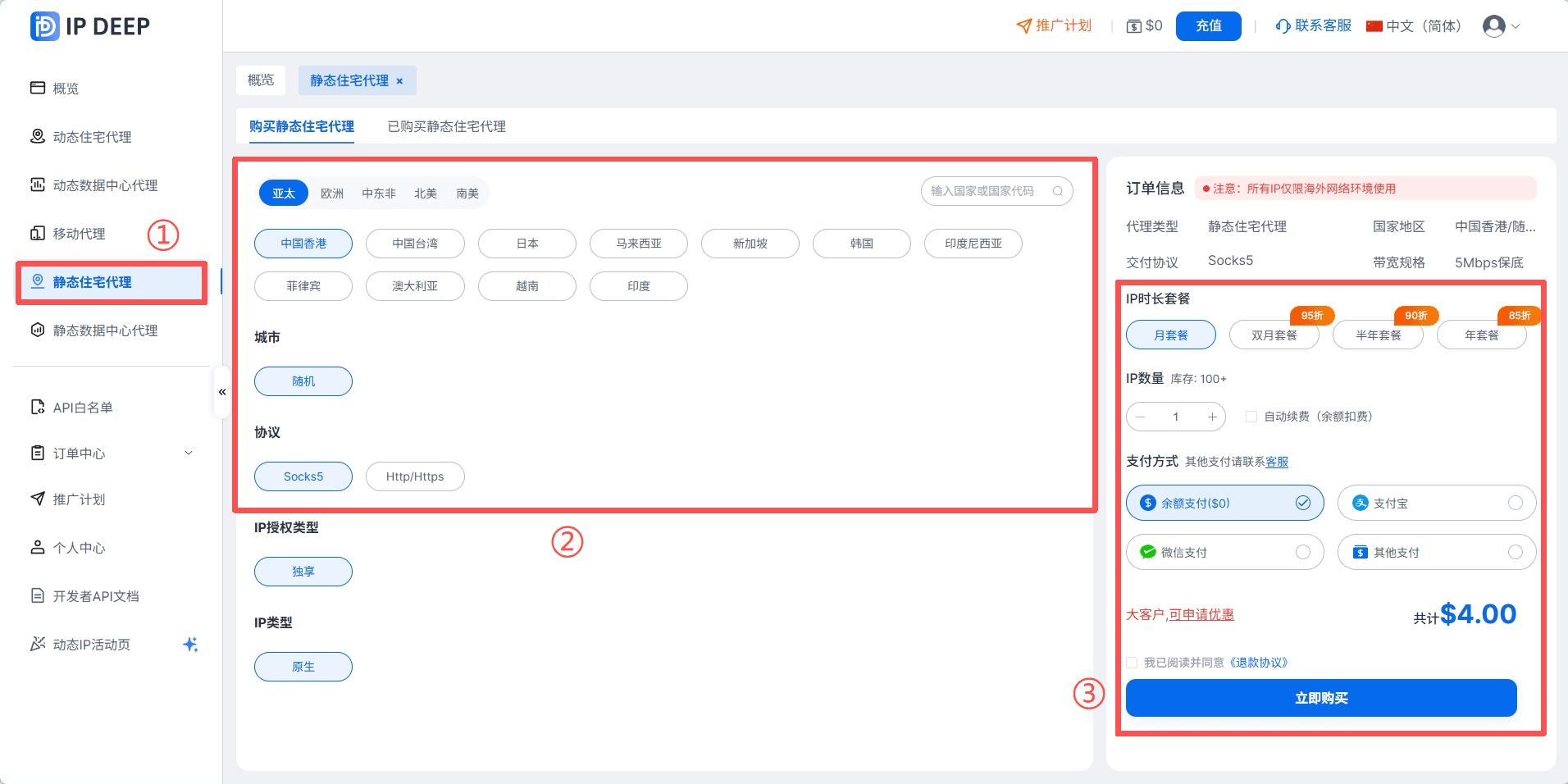Viewport: 1568px width, 784px height.
Task: Open the 概览 overview icon in sidebar
Action: pyautogui.click(x=37, y=88)
